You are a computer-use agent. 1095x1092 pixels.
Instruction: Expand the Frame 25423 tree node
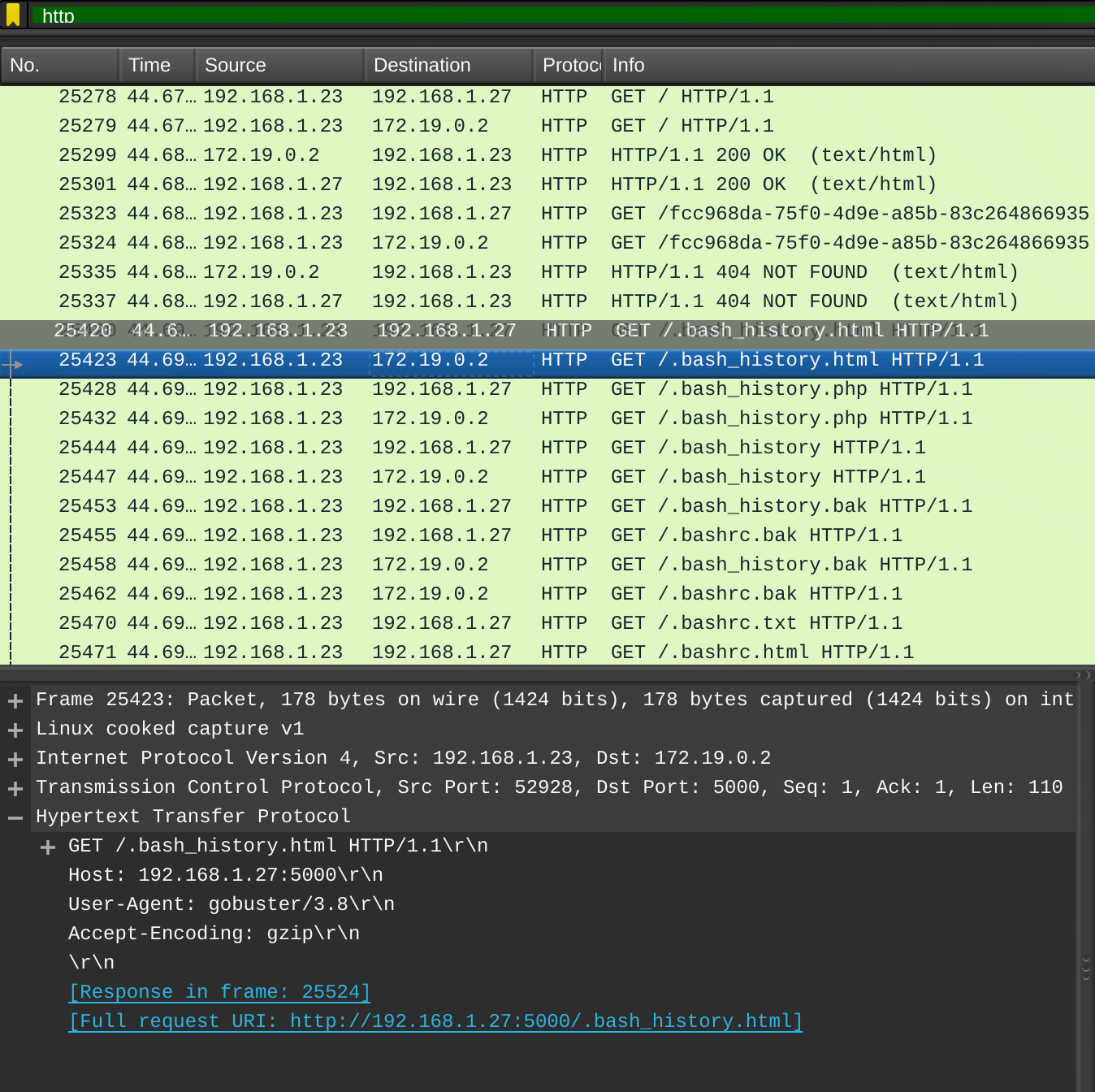15,700
